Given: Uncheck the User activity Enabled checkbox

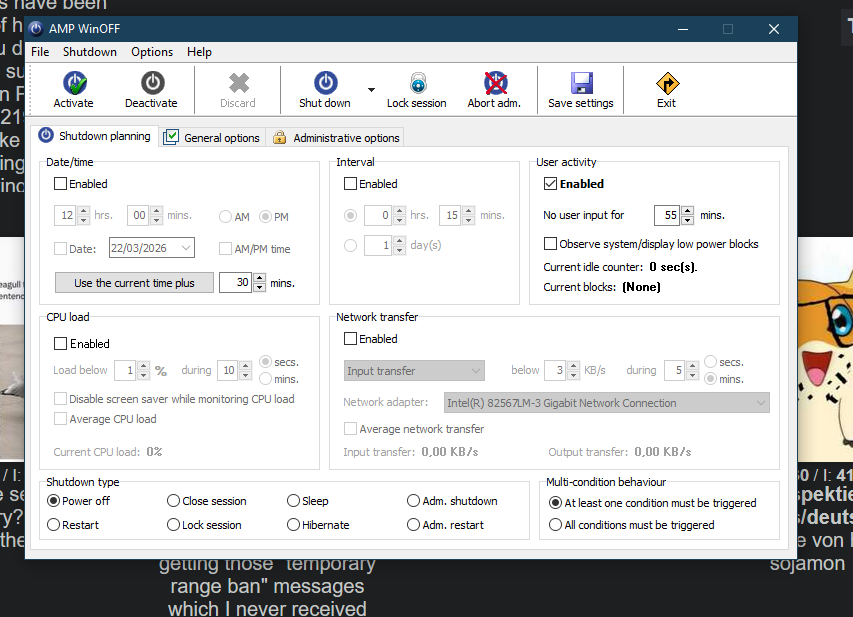Looking at the screenshot, I should point(550,184).
